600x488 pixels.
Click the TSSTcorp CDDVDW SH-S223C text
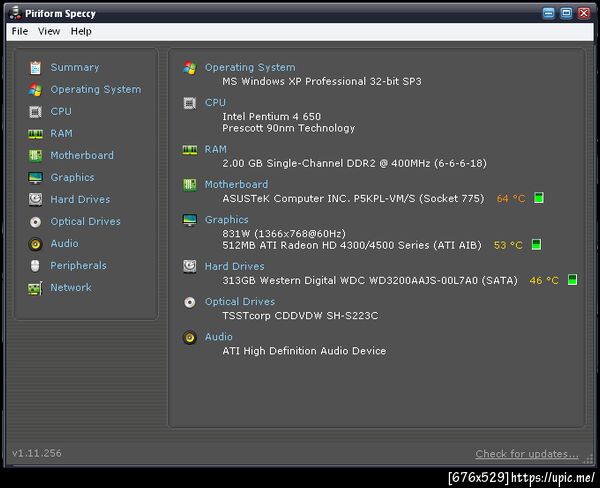(x=300, y=316)
